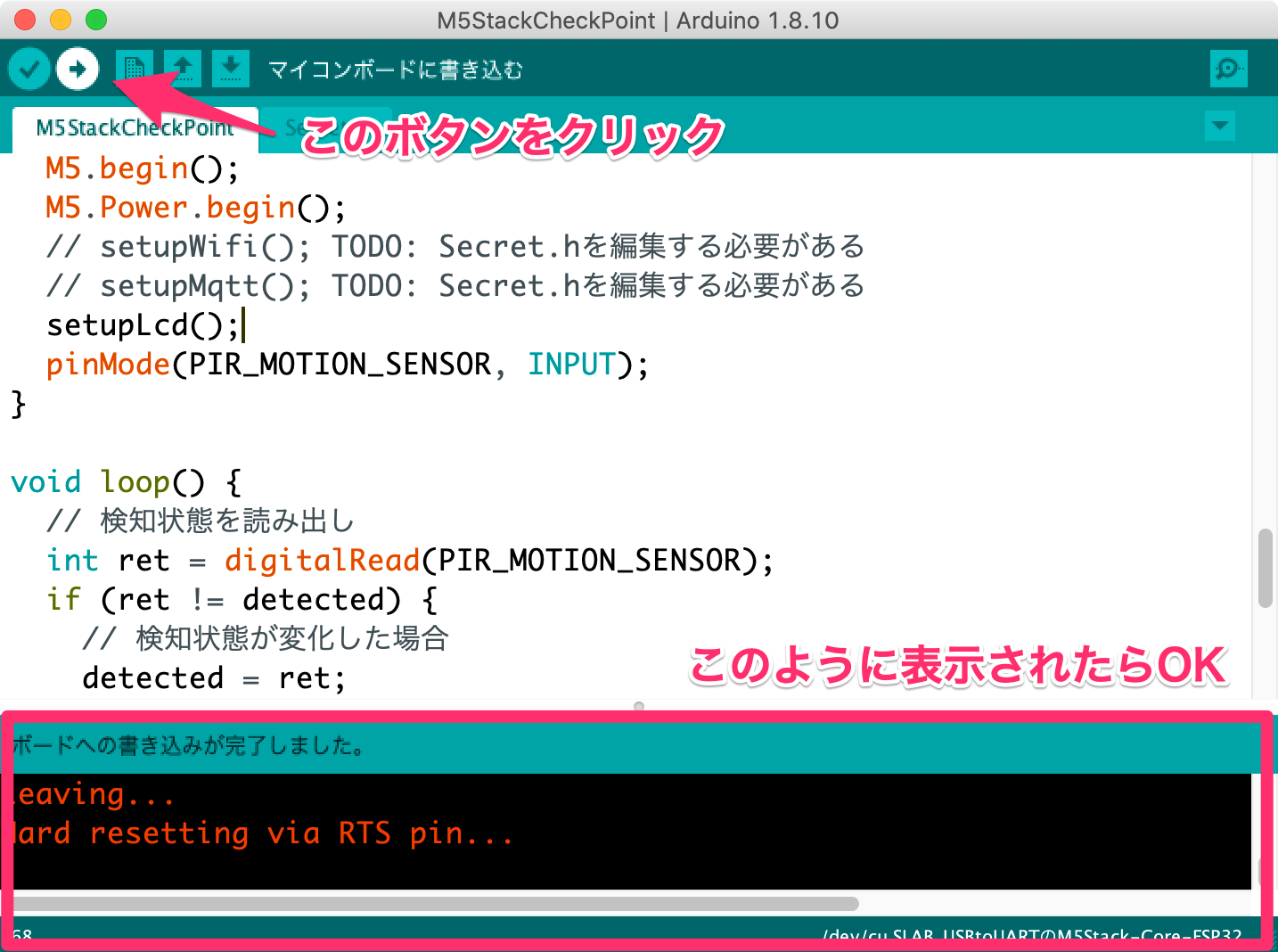Click the M5.begin(); line
Screen dimensions: 1278x952
143,168
